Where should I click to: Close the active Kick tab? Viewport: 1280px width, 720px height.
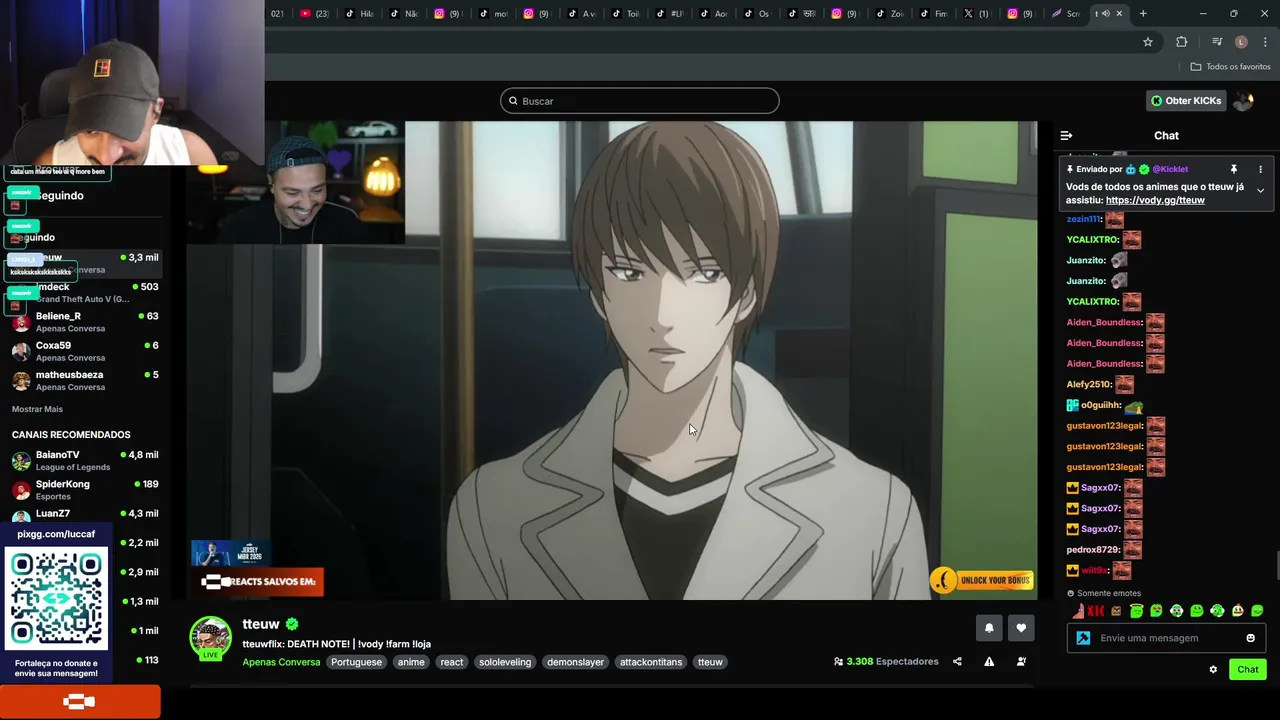tap(1119, 14)
